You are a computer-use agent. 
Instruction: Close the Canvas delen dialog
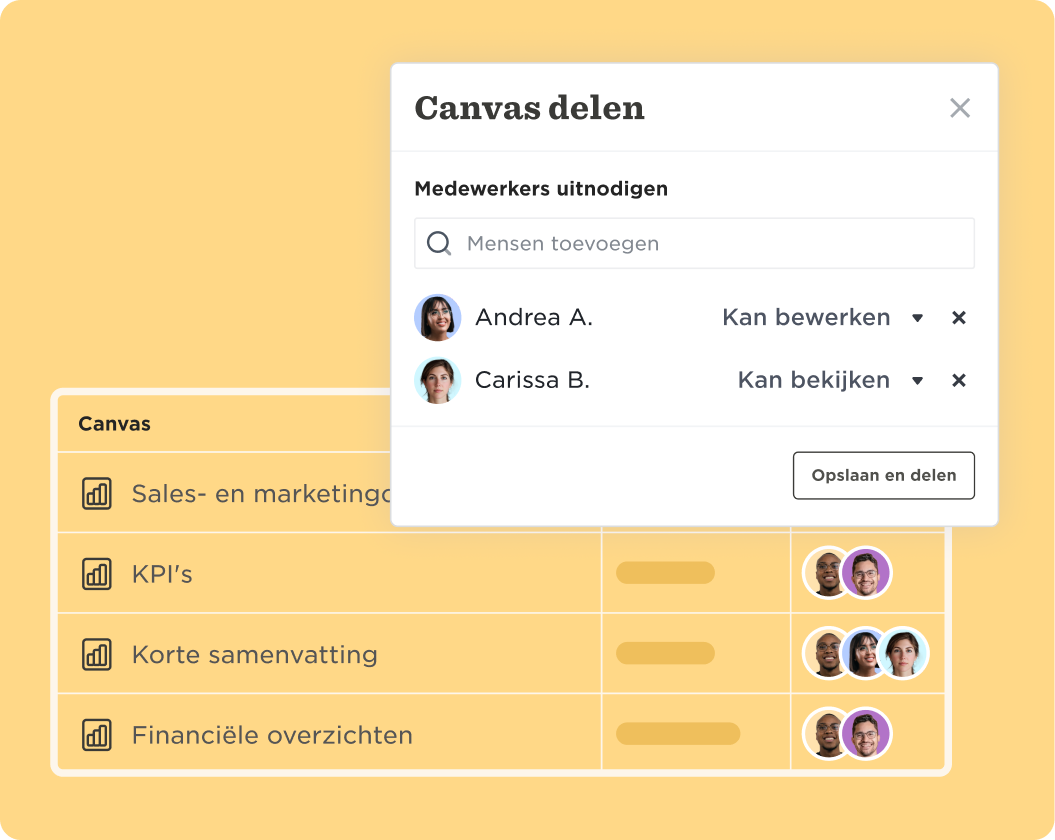point(959,108)
